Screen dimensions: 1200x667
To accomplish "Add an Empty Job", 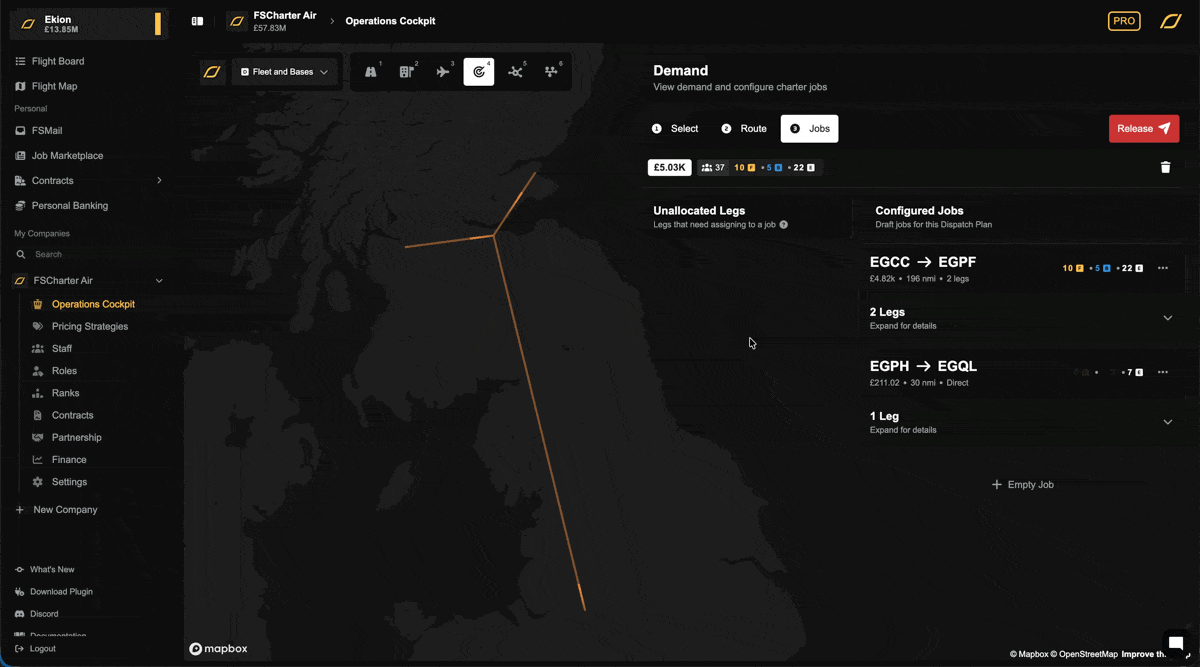I will tap(1022, 485).
